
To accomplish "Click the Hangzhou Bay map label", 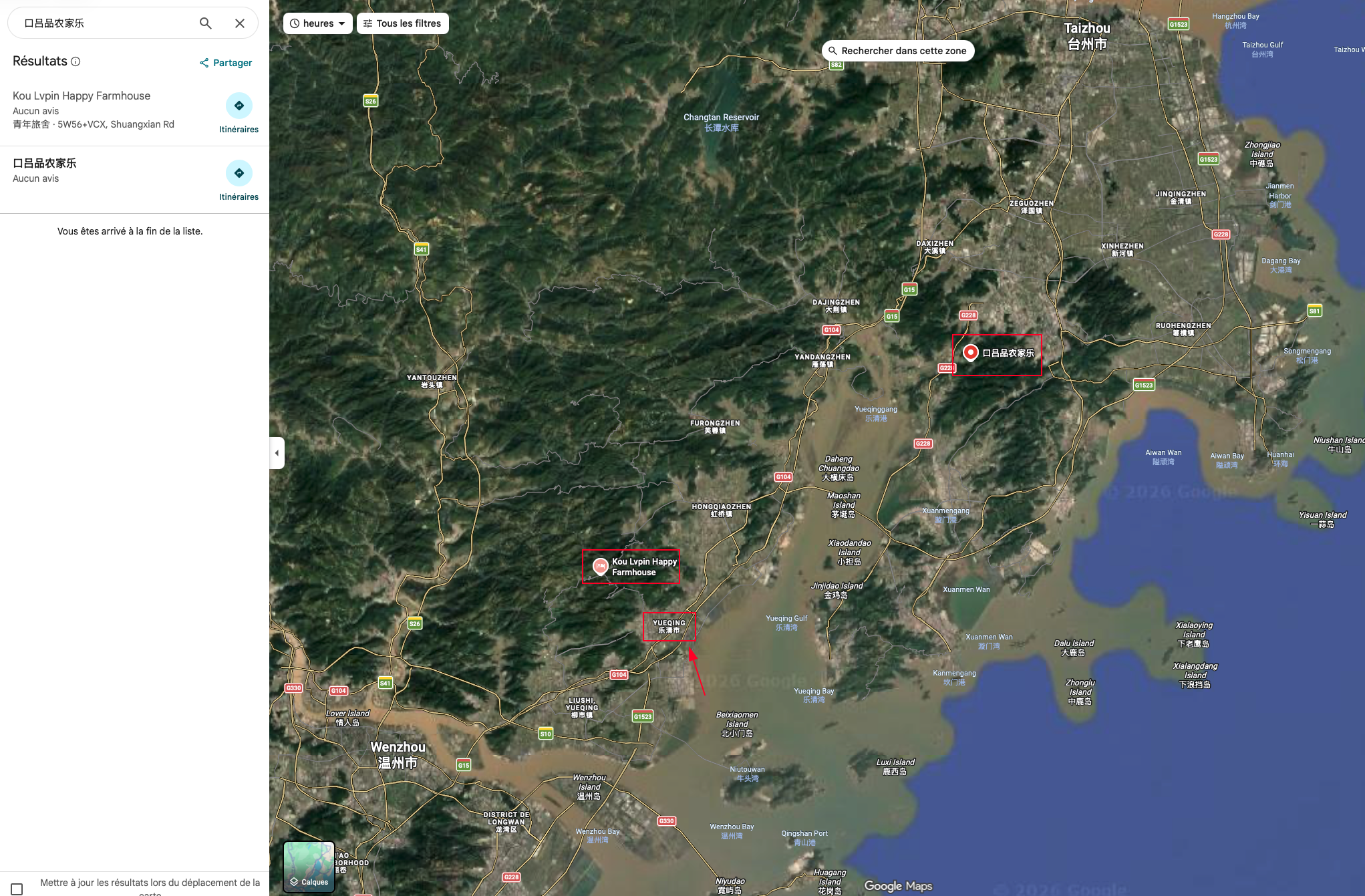I will [1235, 21].
